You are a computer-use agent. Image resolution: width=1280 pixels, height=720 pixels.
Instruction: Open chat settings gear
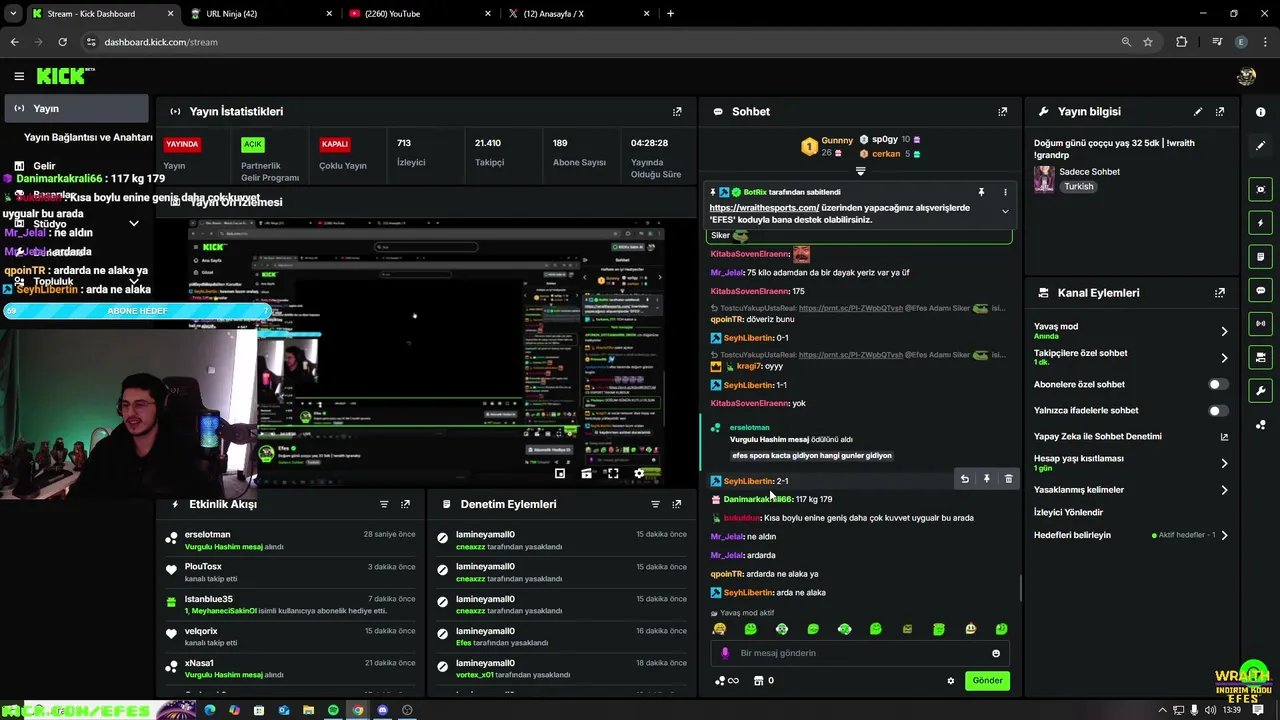point(951,681)
